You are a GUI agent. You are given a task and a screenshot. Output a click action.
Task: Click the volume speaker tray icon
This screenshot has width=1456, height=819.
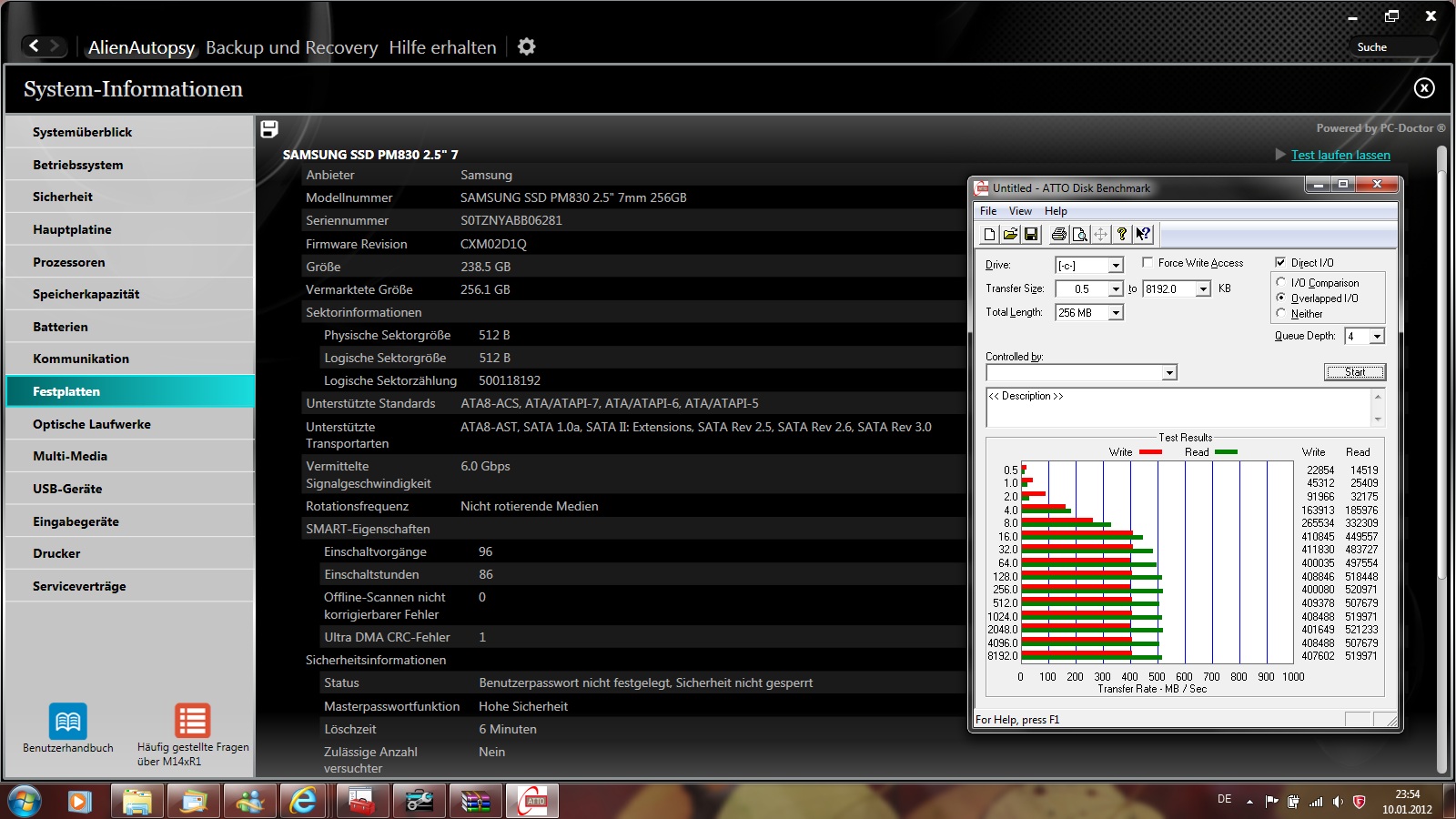(1338, 802)
